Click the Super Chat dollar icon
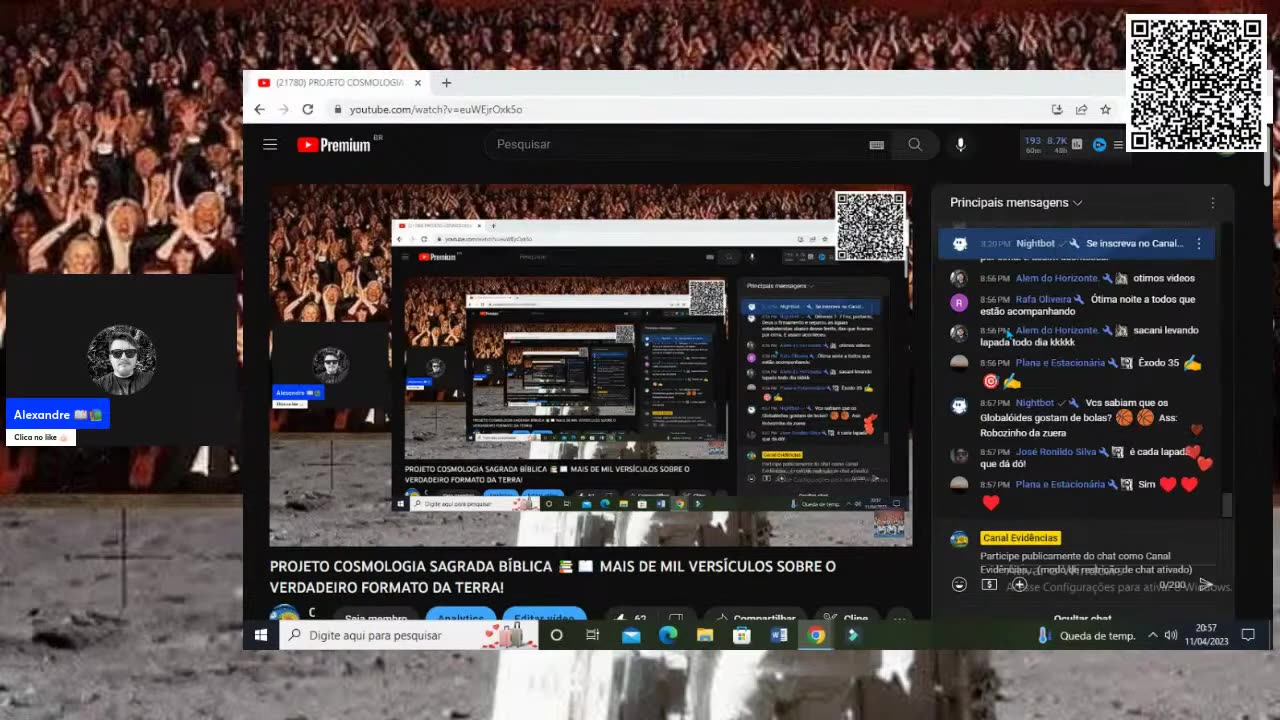 coord(989,584)
